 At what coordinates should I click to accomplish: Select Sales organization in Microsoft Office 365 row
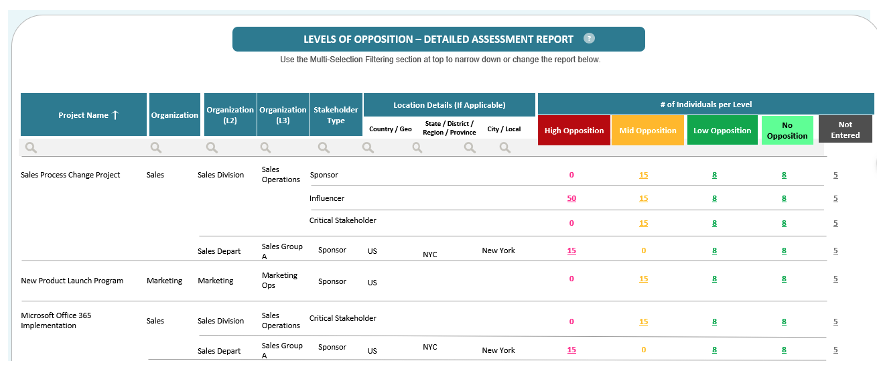click(155, 321)
